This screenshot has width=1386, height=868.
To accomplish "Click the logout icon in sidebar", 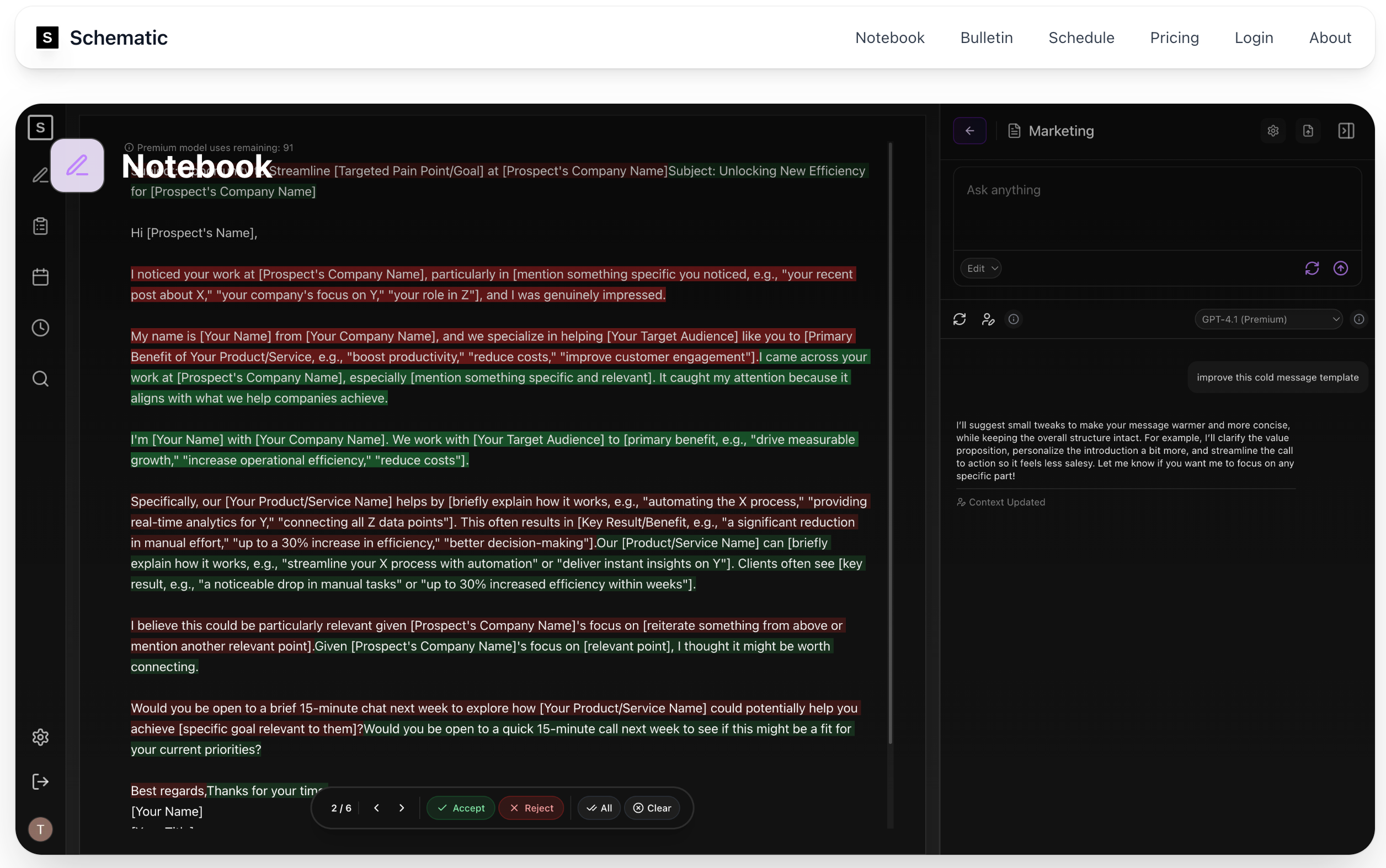I will pos(40,781).
